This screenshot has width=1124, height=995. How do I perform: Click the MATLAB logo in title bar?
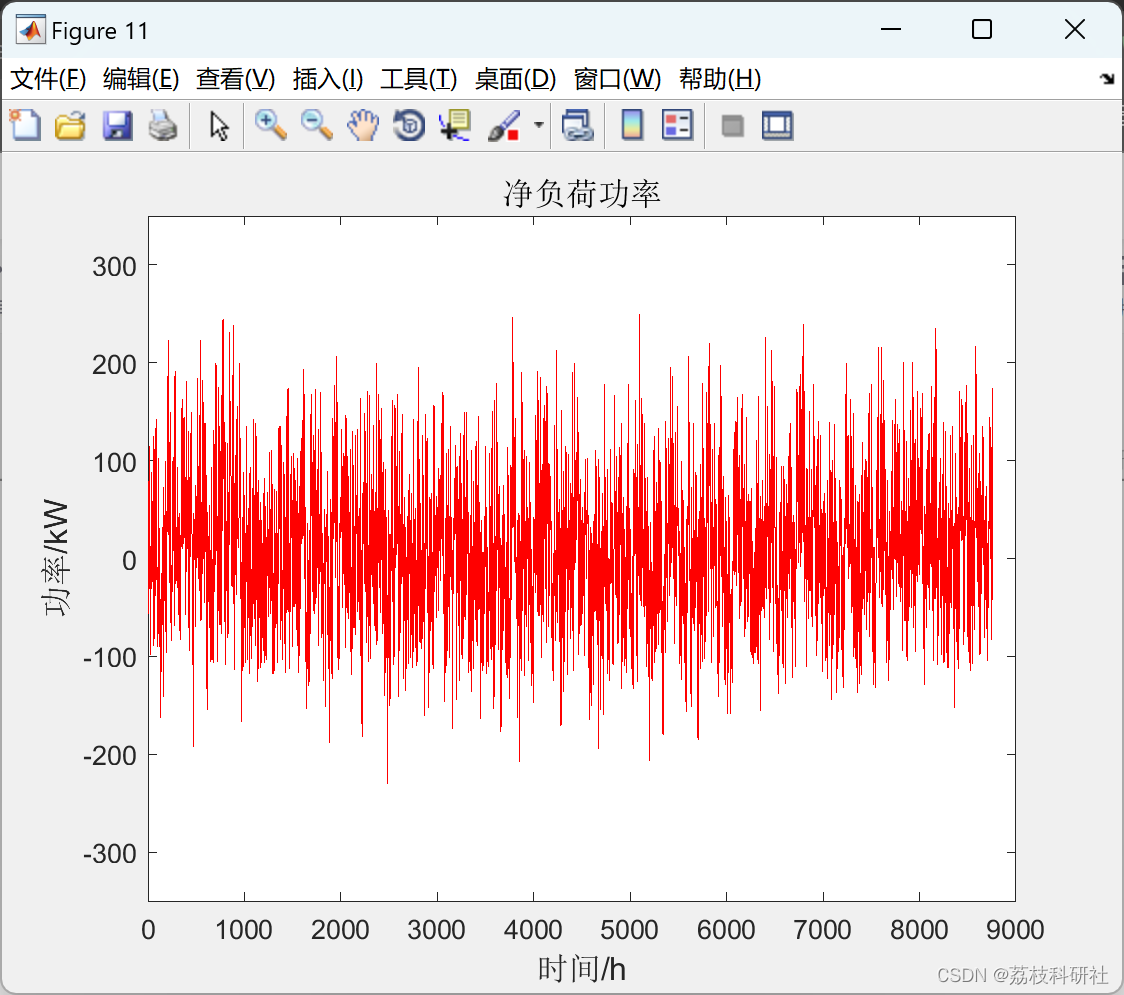30,30
